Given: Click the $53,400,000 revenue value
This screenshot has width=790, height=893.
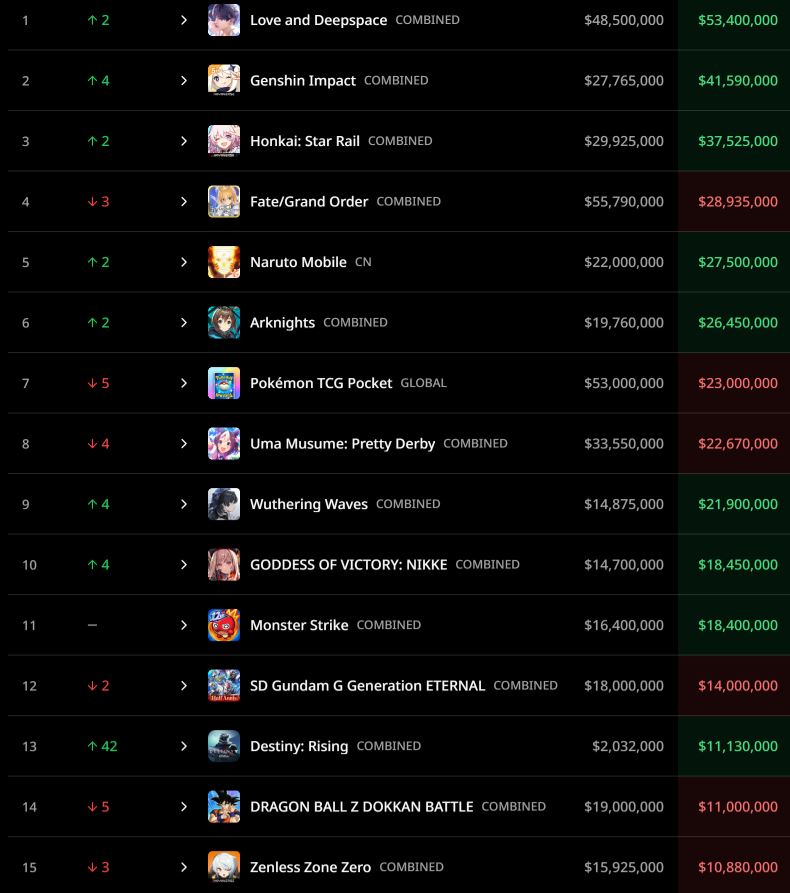Looking at the screenshot, I should [x=738, y=20].
